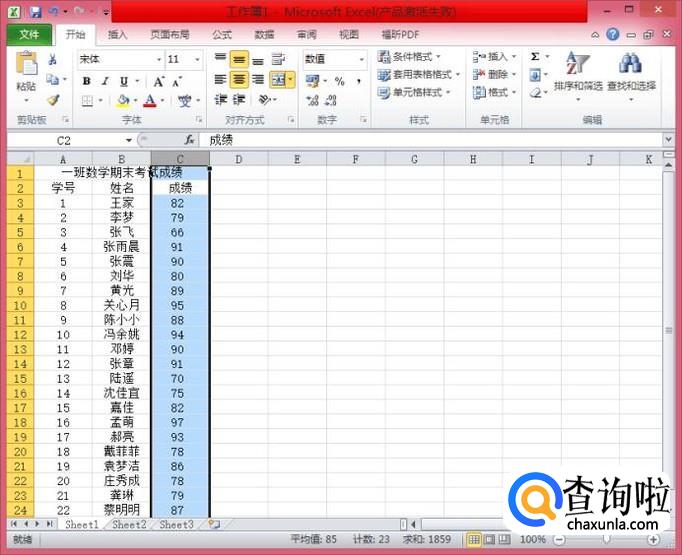The width and height of the screenshot is (682, 555).
Task: Toggle Bold formatting
Action: point(87,81)
